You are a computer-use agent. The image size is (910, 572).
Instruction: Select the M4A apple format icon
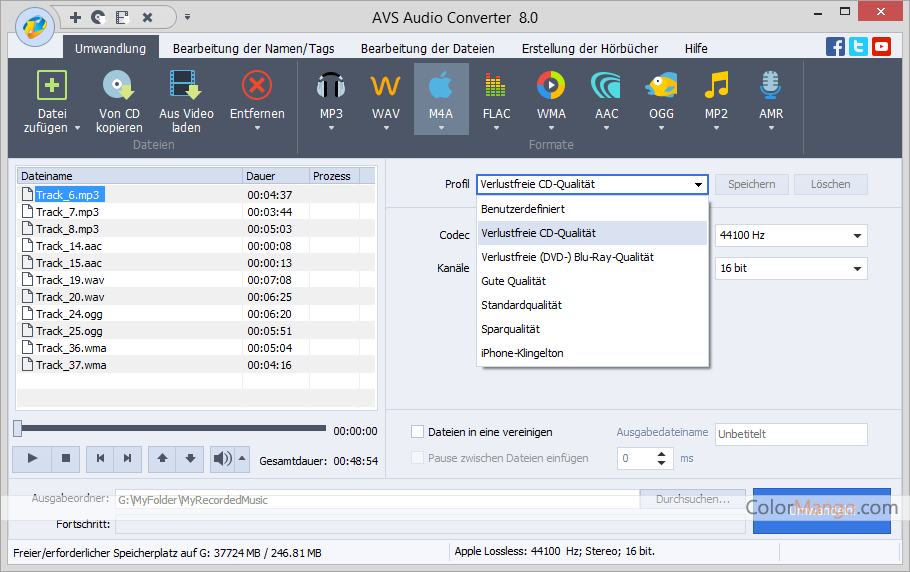[441, 85]
